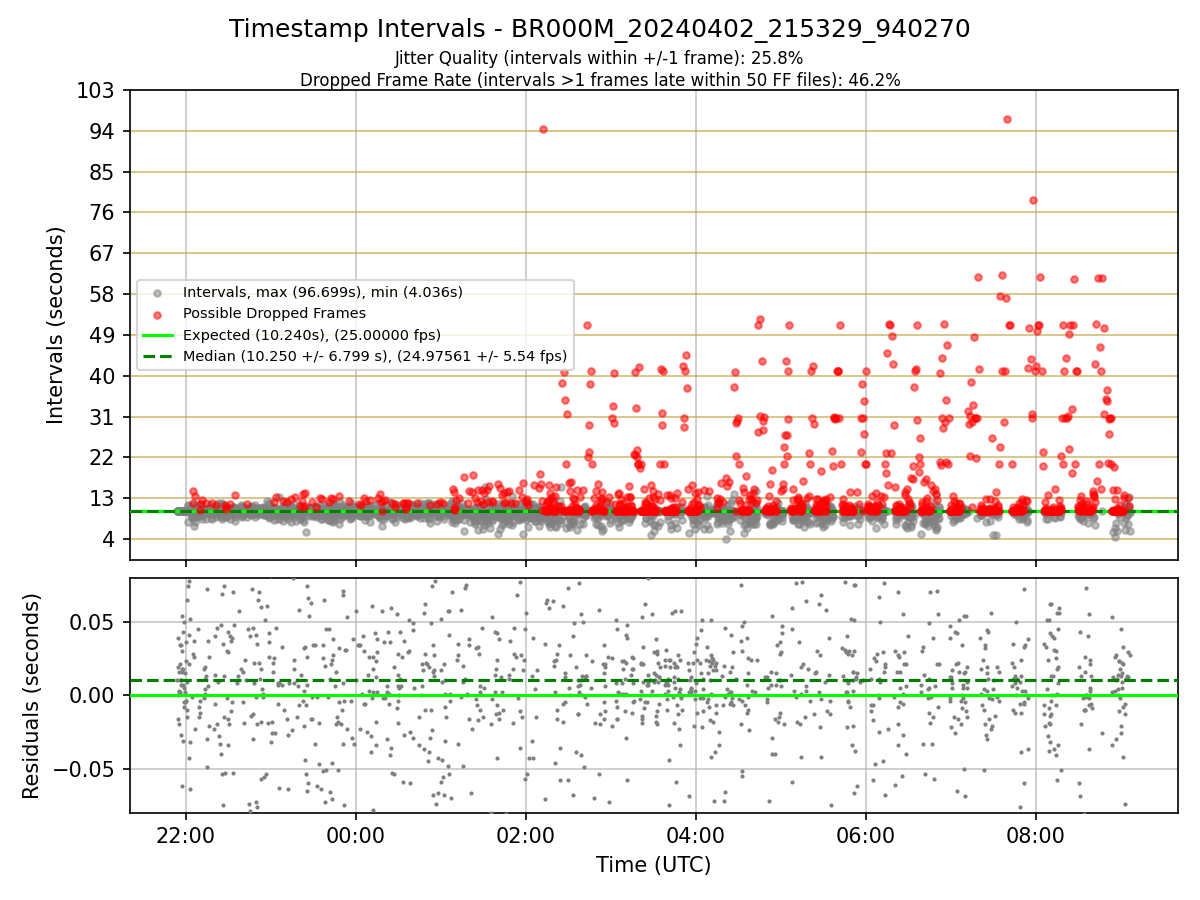Click the 'Intervals, max (96.699s)' legend entry
The image size is (1200, 900).
(x=323, y=292)
